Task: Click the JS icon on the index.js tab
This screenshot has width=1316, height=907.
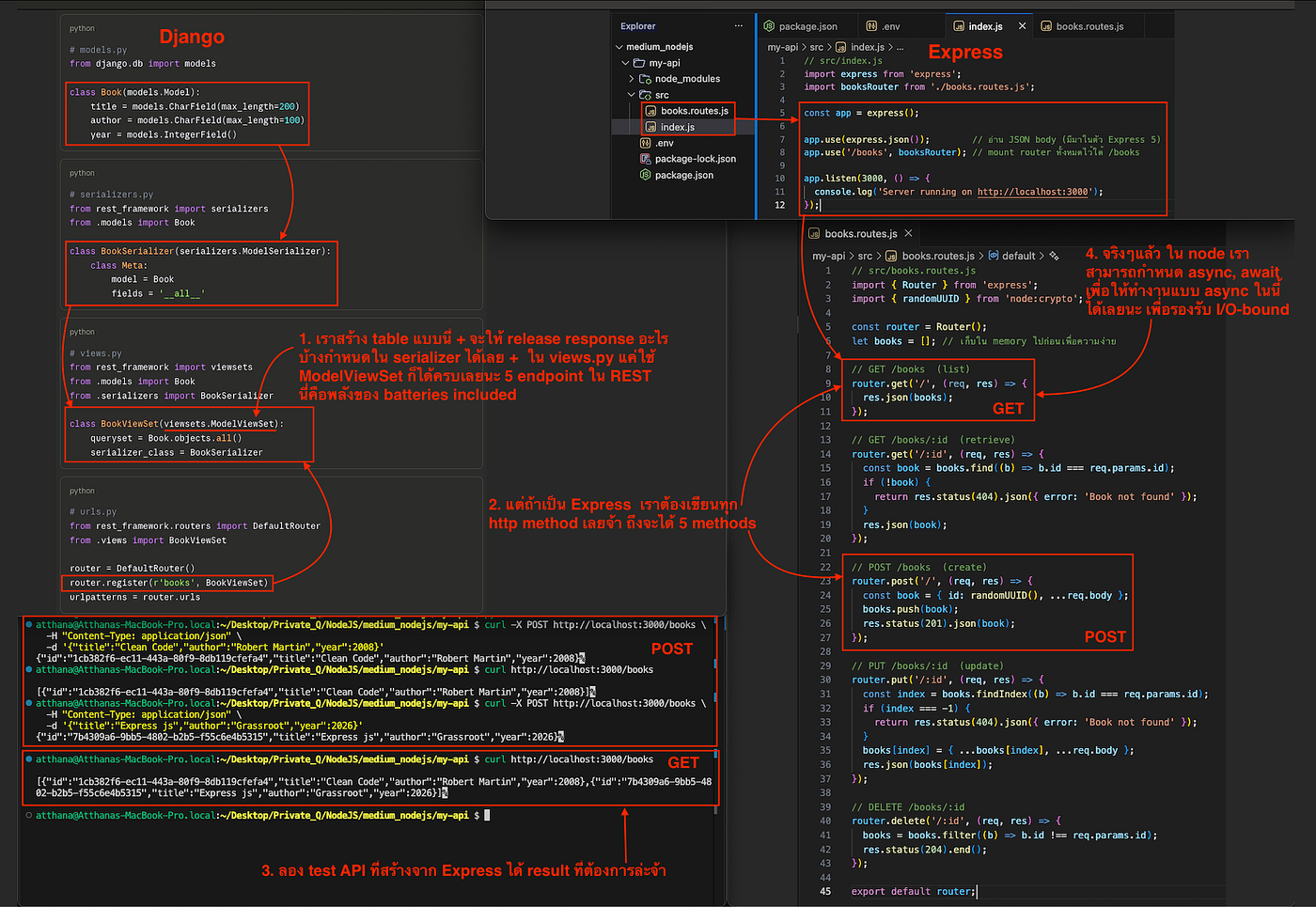Action: pyautogui.click(x=959, y=26)
